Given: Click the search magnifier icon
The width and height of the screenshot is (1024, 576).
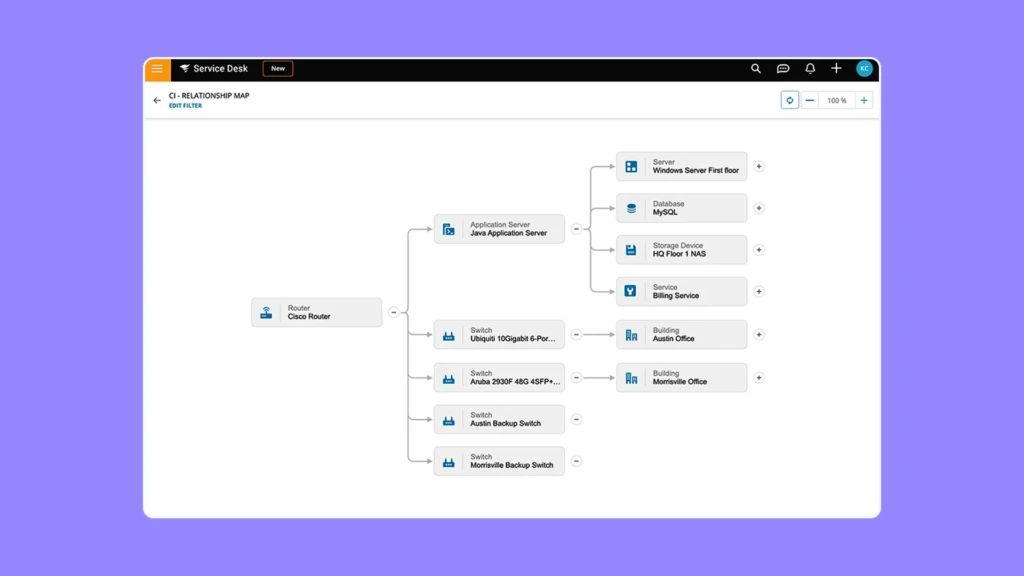Looking at the screenshot, I should 756,69.
